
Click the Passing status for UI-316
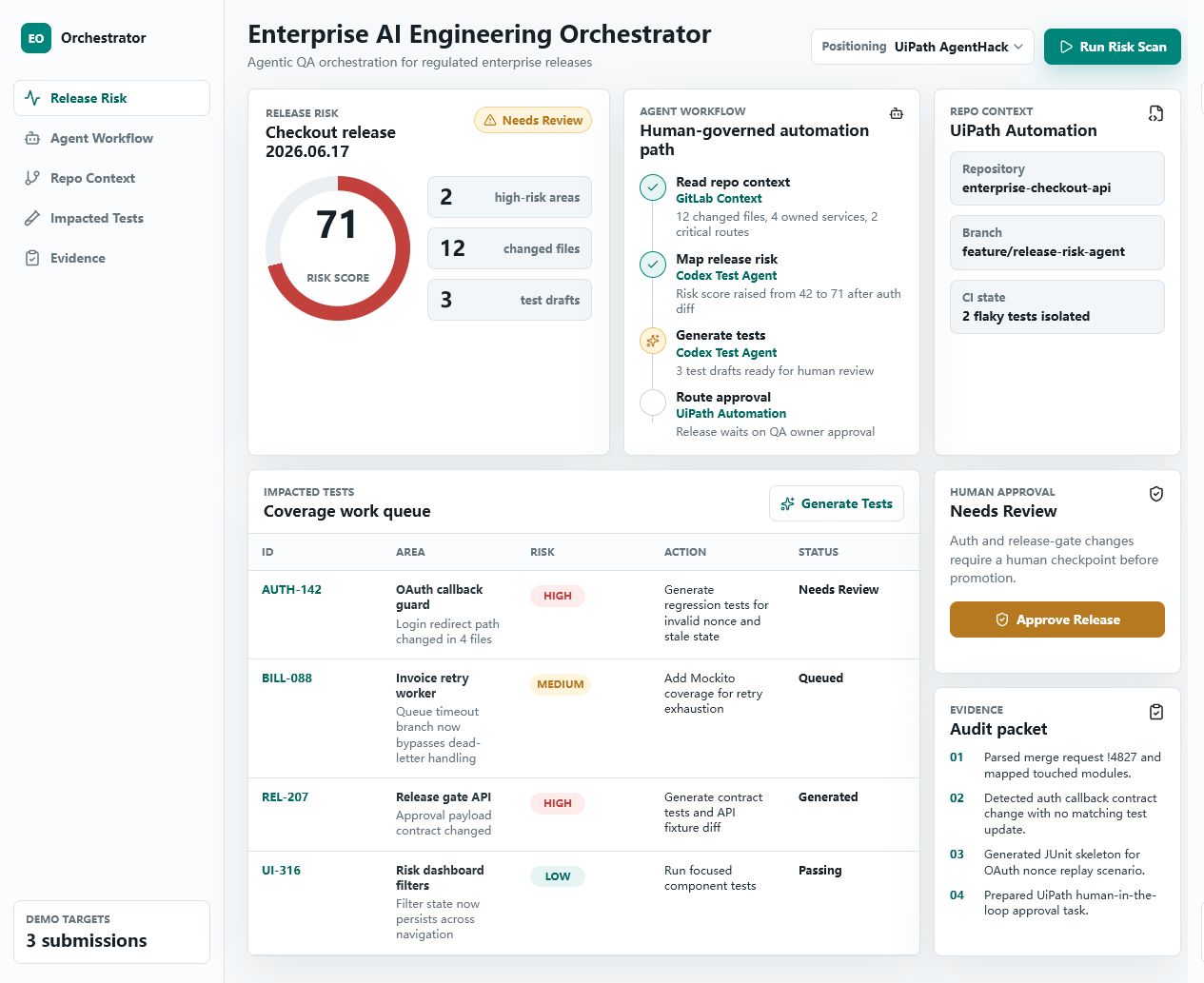pos(819,870)
